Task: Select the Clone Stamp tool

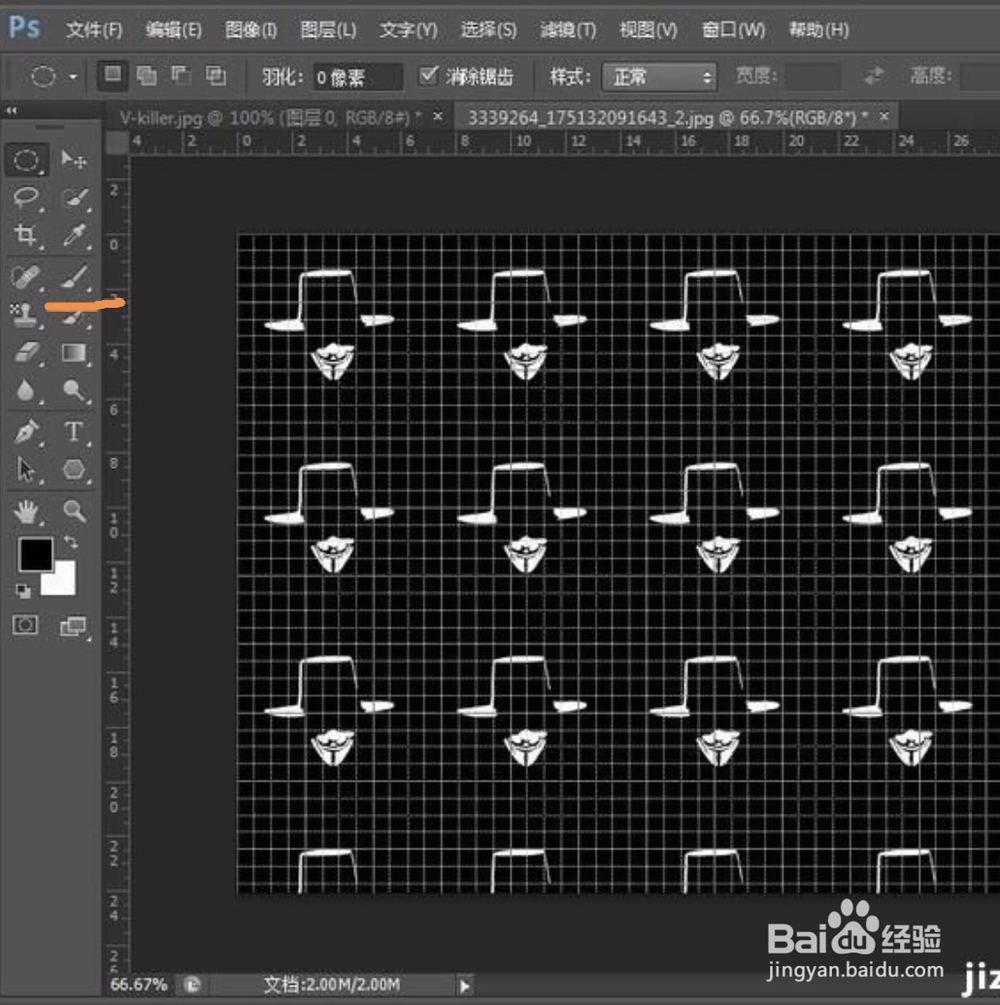Action: (24, 315)
